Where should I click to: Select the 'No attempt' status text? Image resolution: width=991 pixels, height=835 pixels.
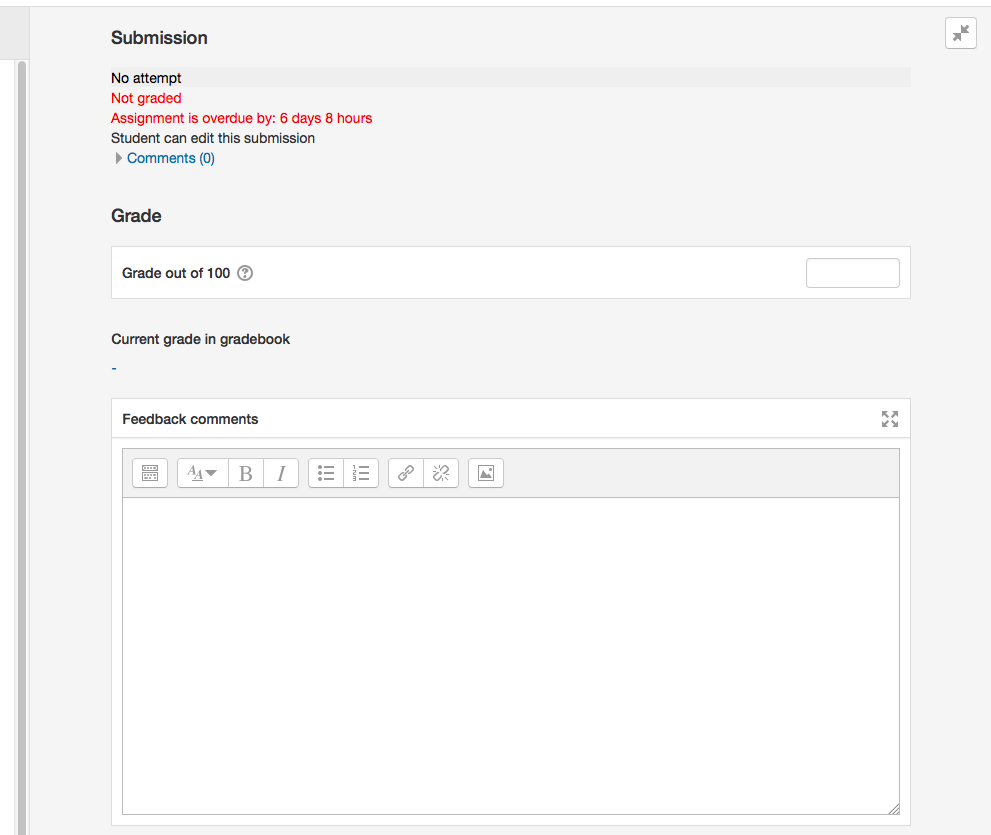pyautogui.click(x=146, y=78)
